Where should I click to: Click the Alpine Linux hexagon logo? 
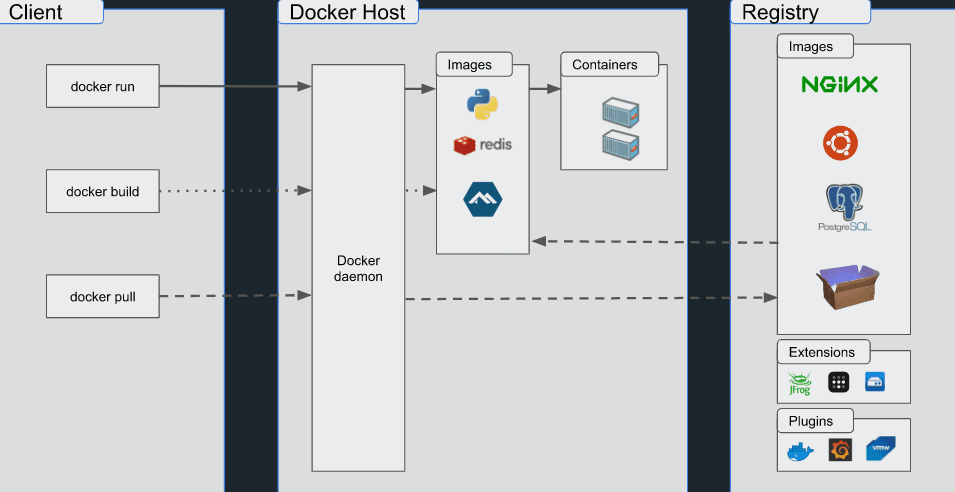tap(482, 198)
